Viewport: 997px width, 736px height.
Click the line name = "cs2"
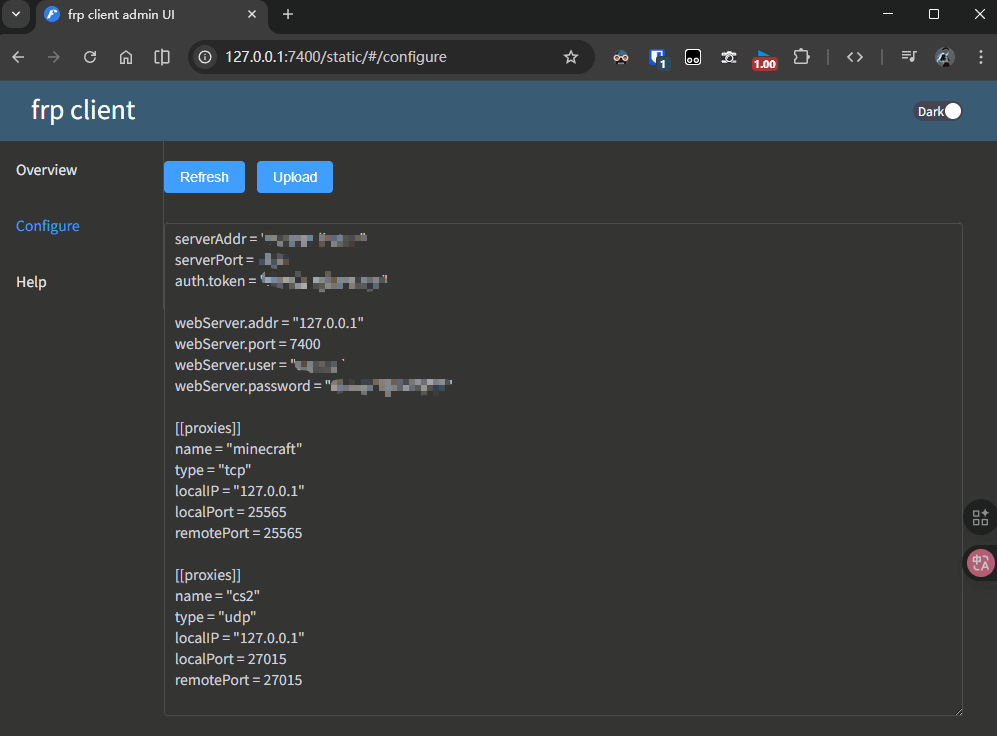(217, 596)
